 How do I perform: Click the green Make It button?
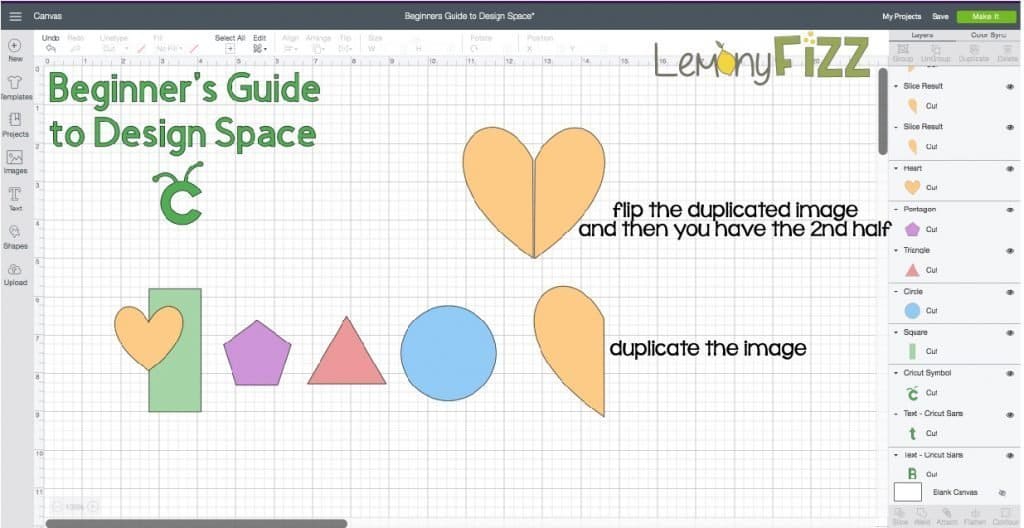(985, 16)
